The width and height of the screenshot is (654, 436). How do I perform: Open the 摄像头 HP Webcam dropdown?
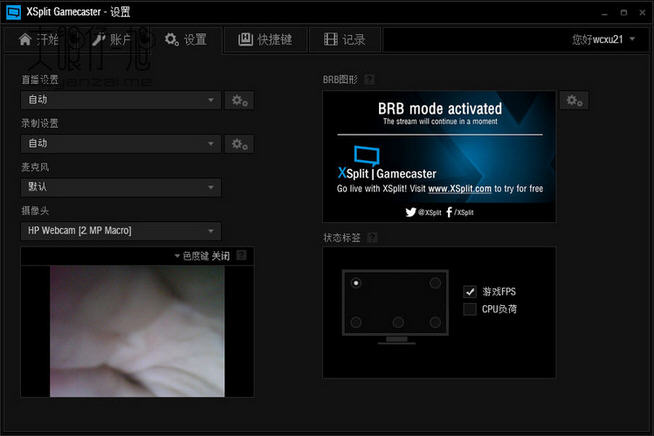click(120, 231)
